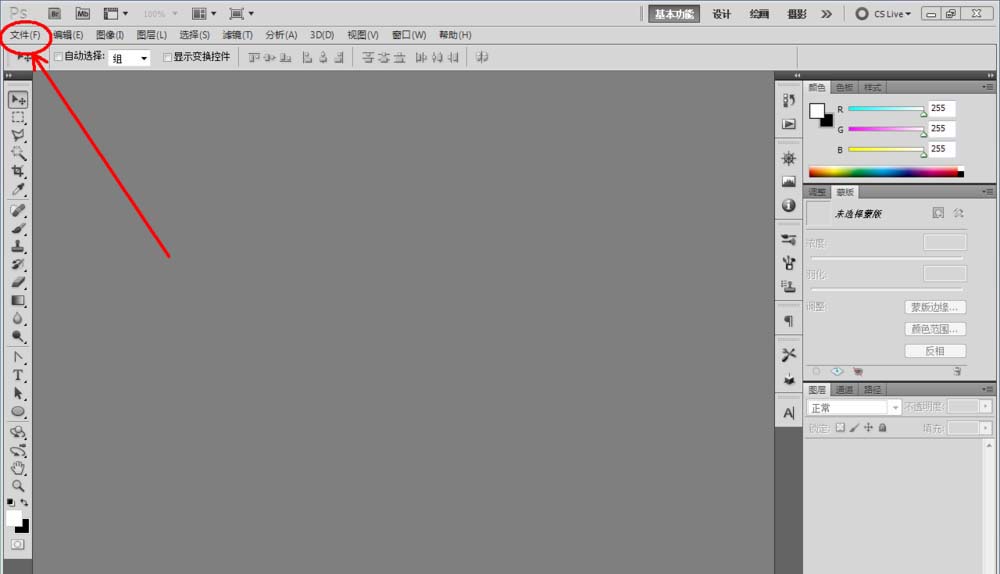Open the Histogram panel icon in the dock
The height and width of the screenshot is (574, 1000).
click(789, 182)
